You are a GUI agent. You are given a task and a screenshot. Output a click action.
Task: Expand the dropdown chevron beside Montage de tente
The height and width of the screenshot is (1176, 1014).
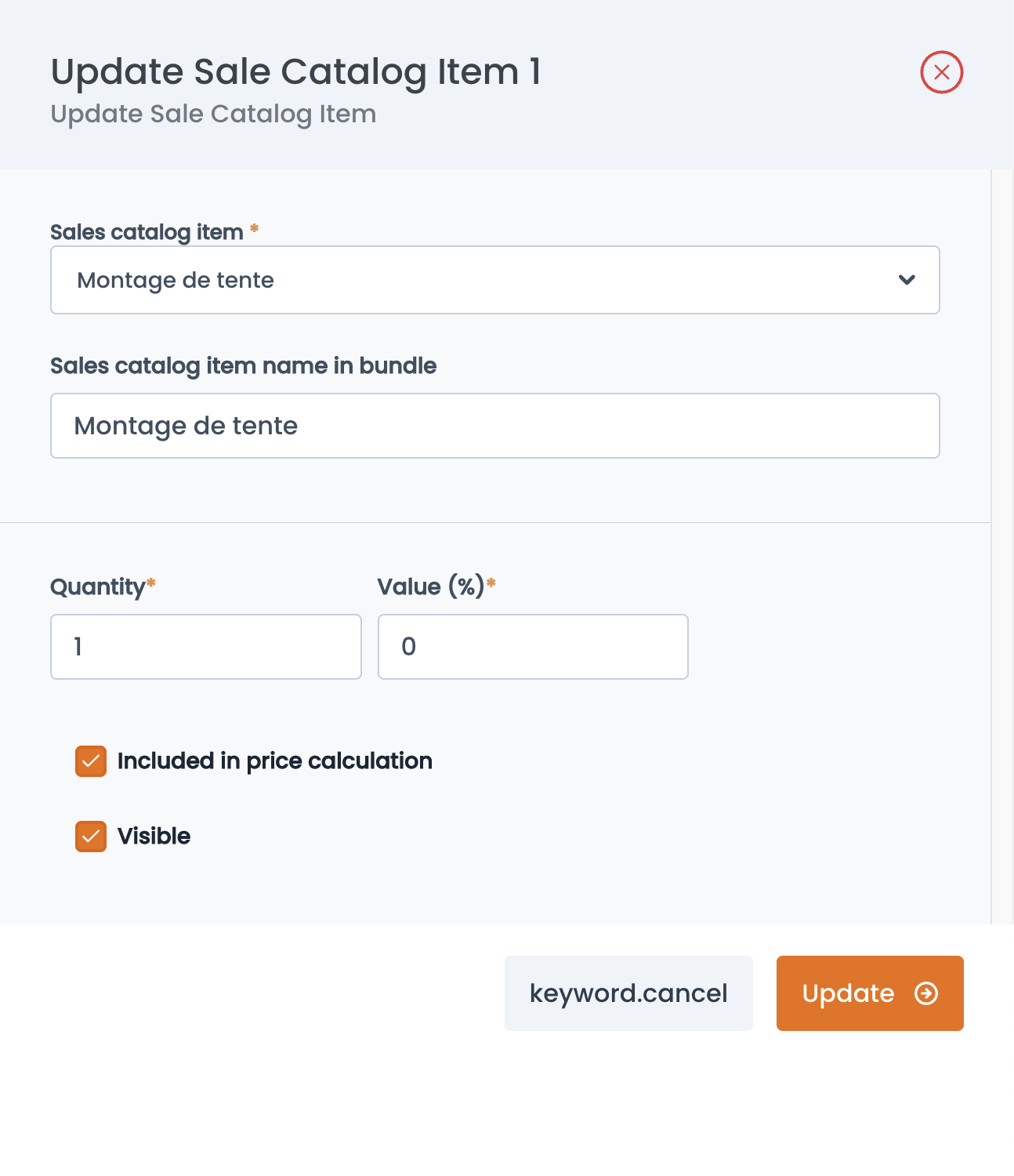coord(907,280)
